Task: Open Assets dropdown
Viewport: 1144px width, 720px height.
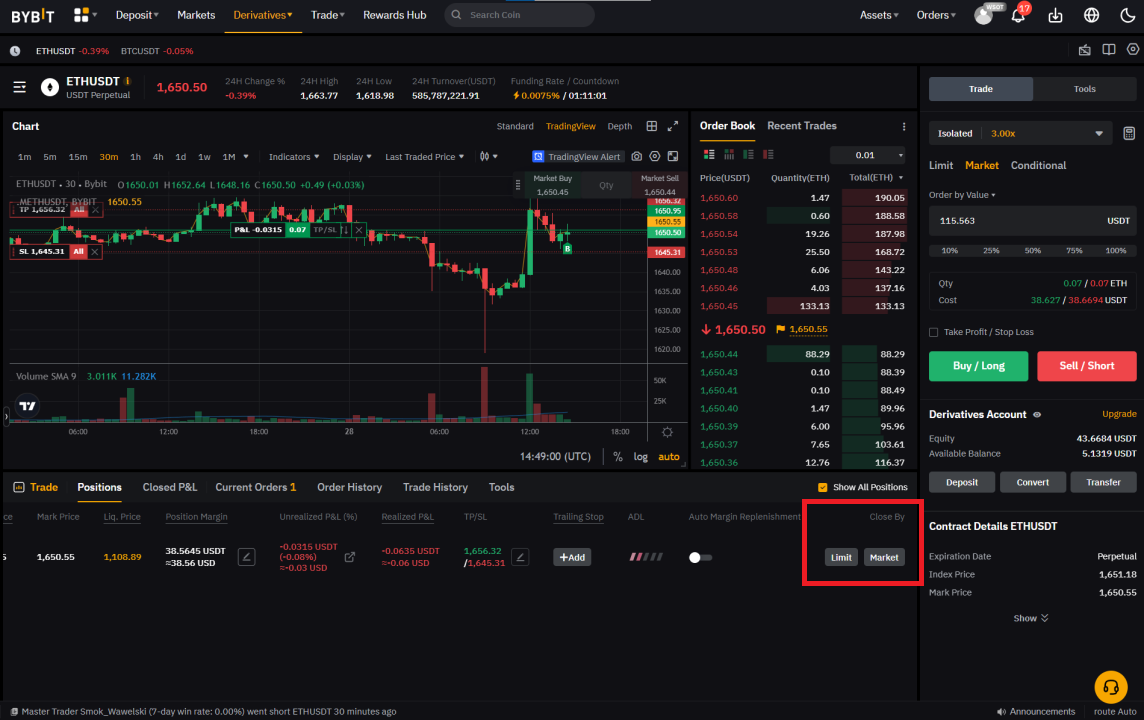Action: click(x=878, y=15)
